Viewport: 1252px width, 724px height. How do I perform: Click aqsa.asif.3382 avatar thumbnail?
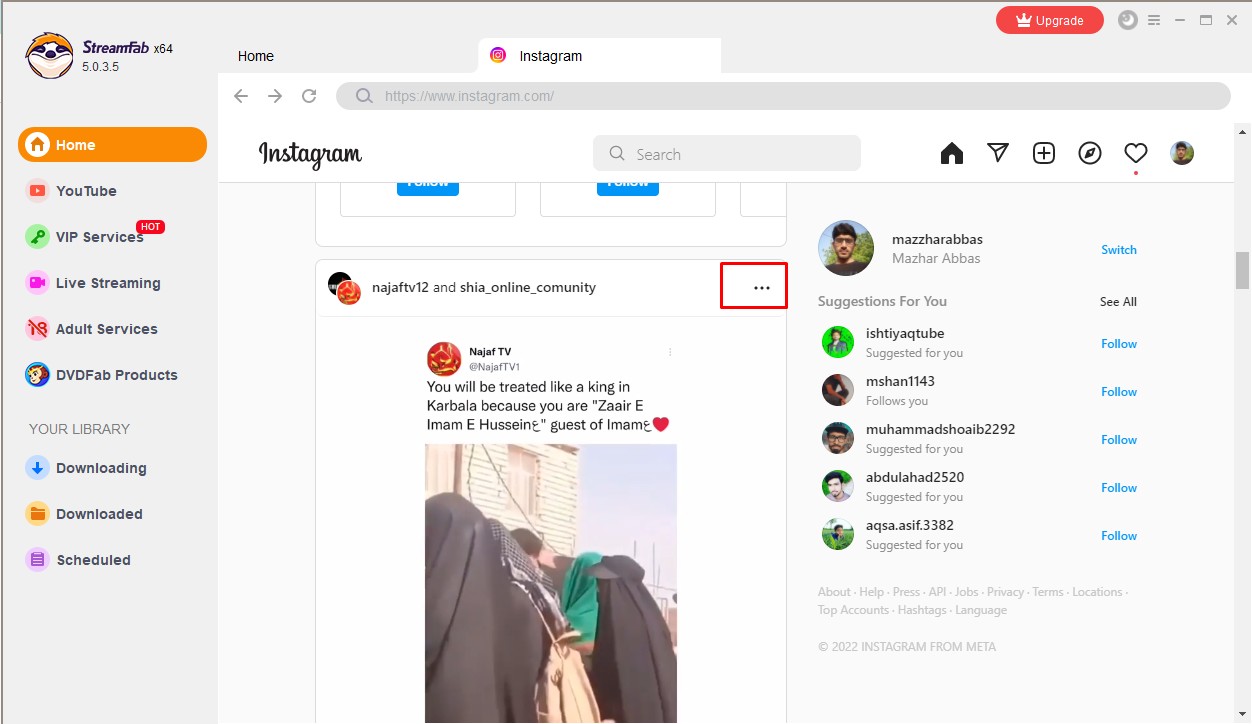[x=838, y=534]
